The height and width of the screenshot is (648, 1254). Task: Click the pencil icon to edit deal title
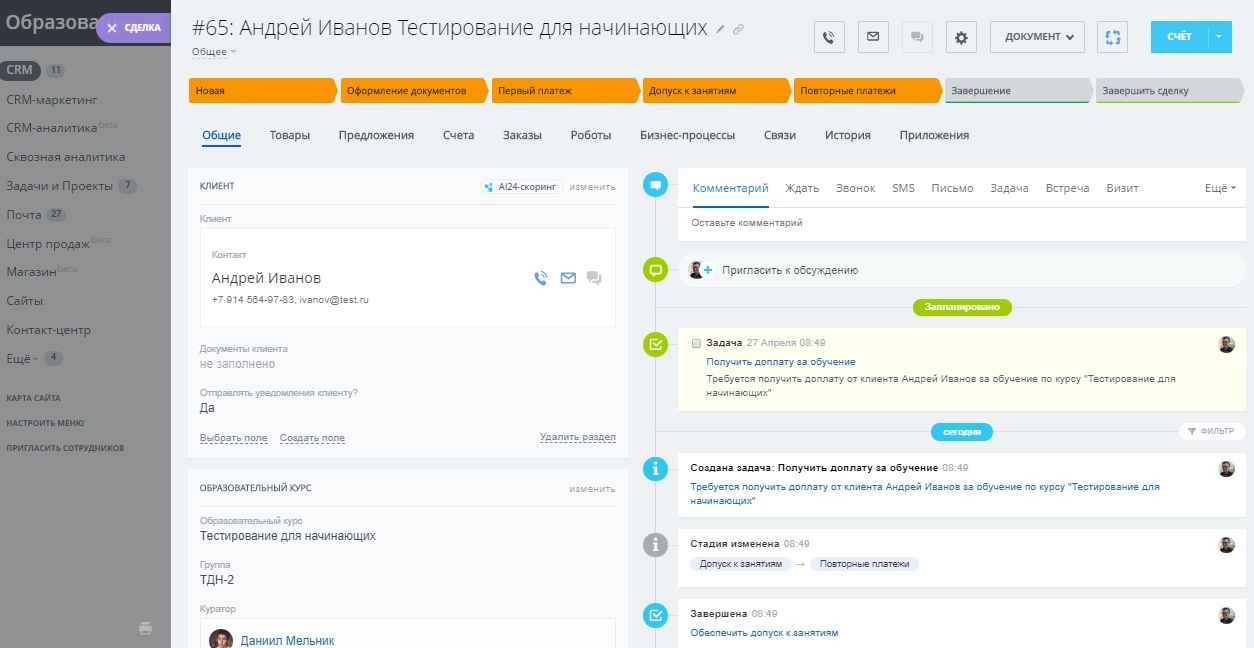click(720, 30)
